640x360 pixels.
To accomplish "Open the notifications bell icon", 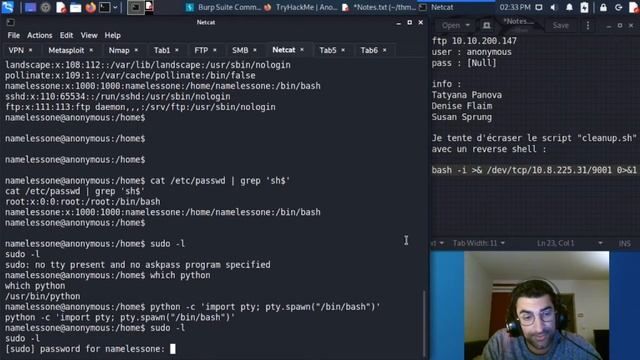I will tap(569, 7).
